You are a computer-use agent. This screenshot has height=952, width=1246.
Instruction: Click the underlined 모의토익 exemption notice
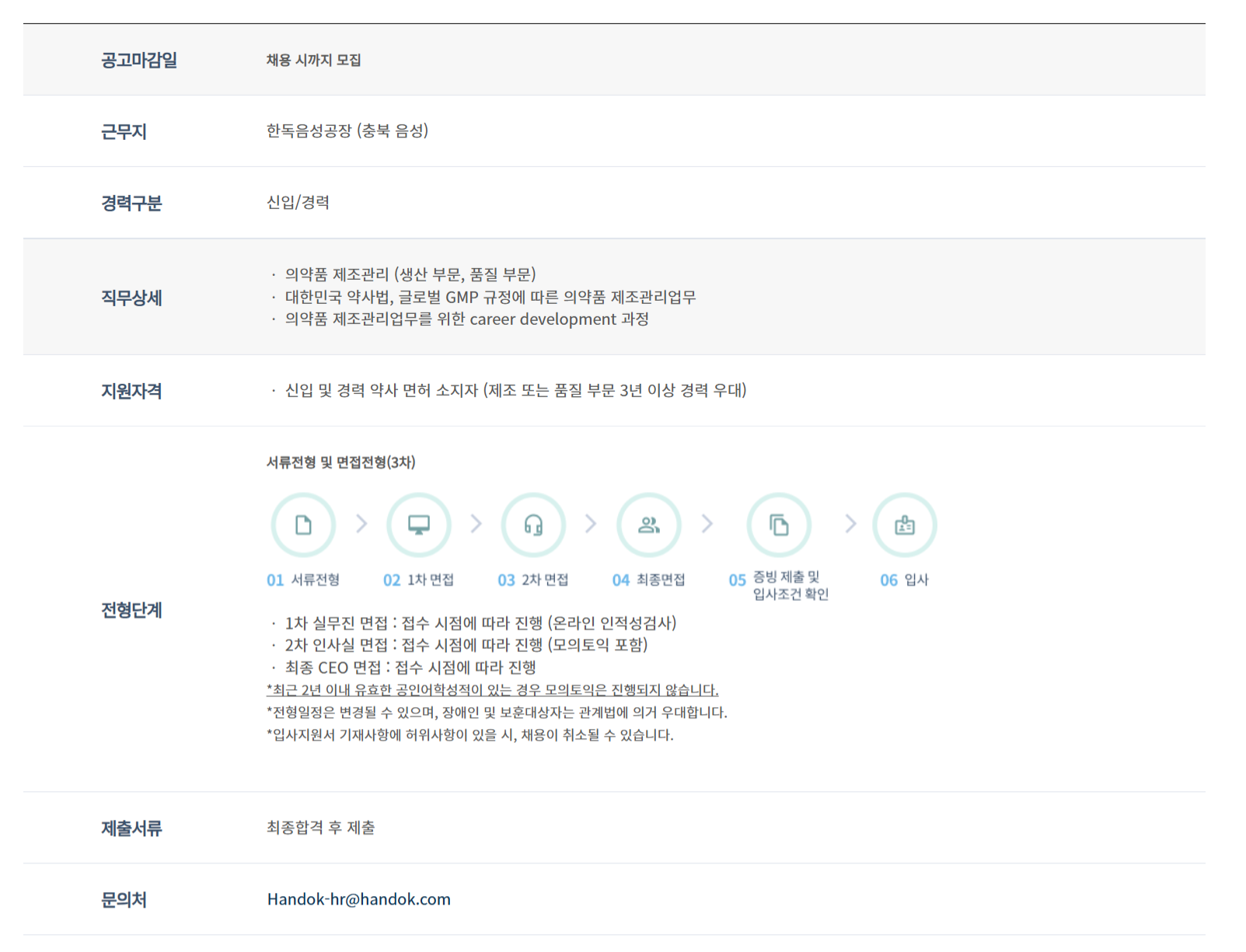492,690
